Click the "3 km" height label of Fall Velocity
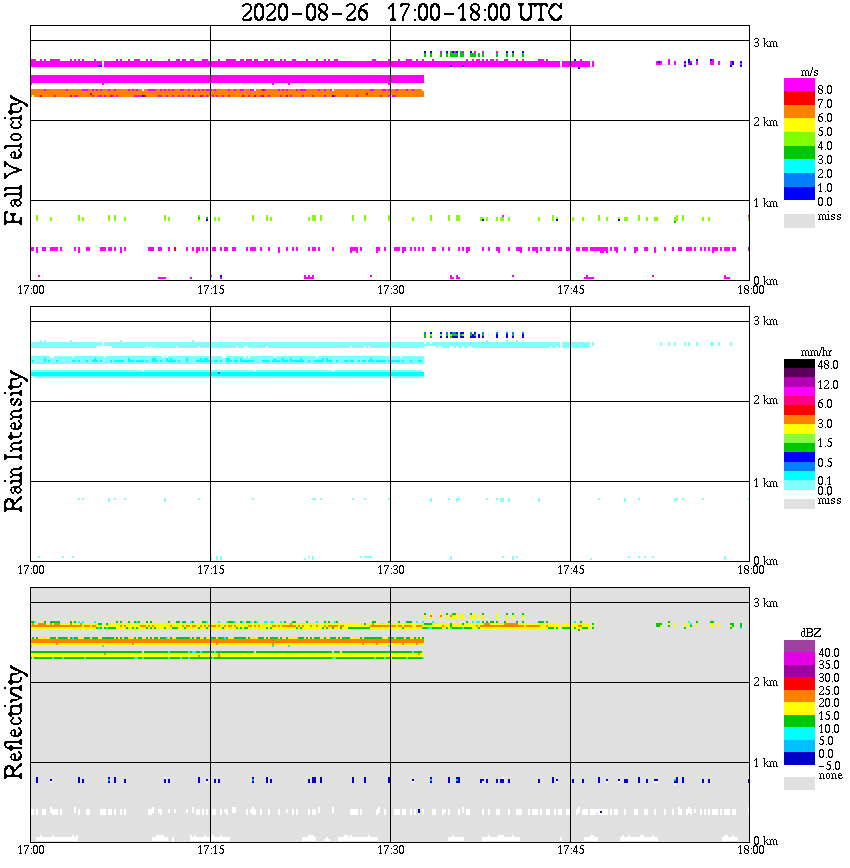Viewport: 850px width, 868px height. [765, 43]
